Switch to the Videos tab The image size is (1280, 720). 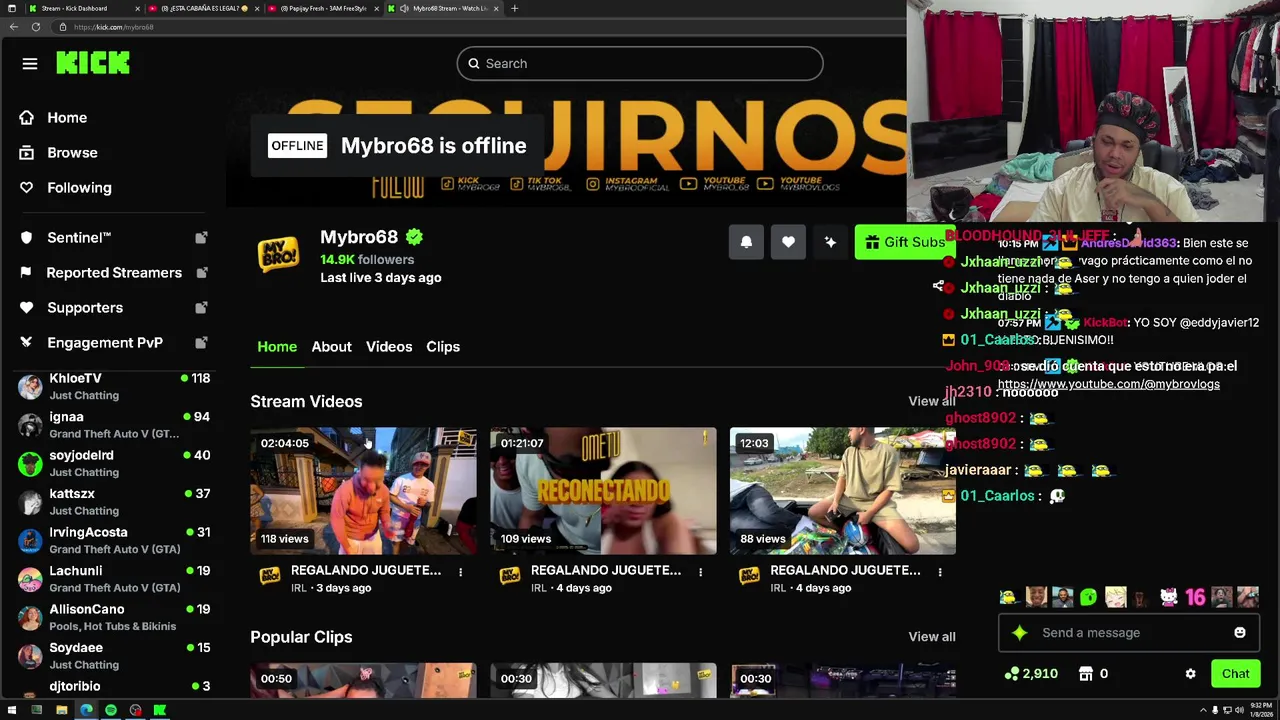coord(389,347)
